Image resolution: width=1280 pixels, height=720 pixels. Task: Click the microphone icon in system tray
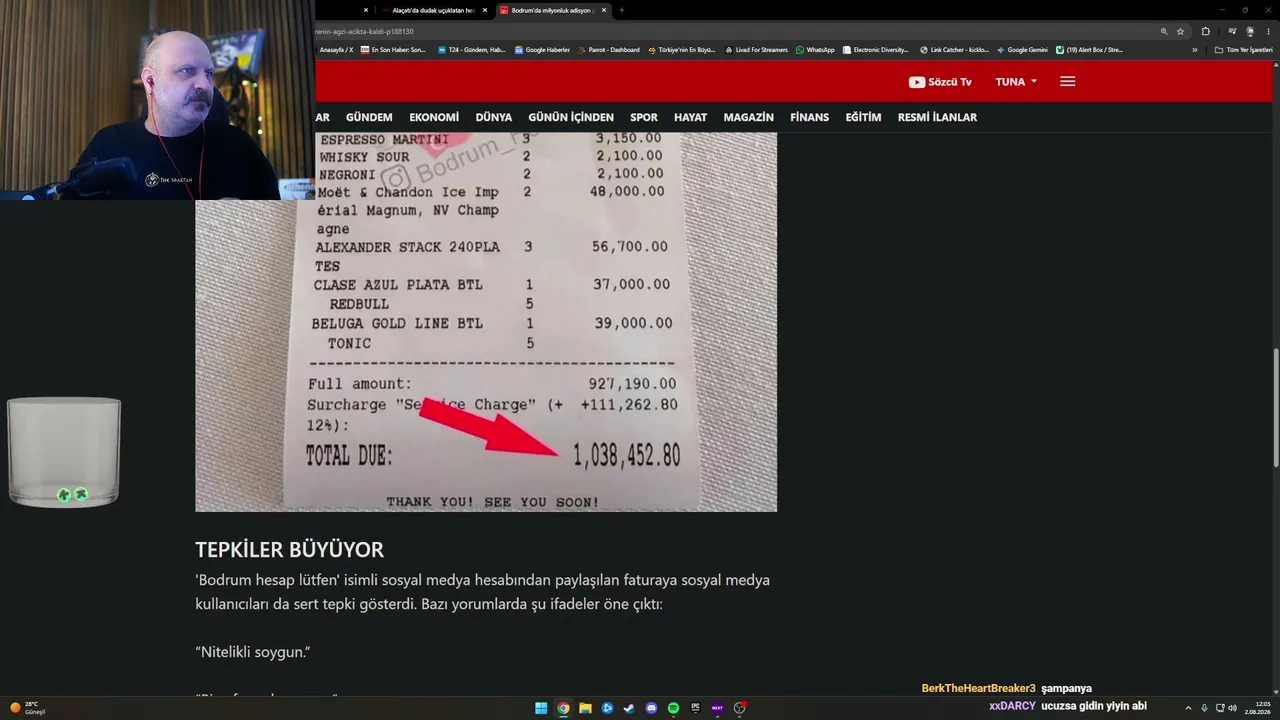[1204, 708]
